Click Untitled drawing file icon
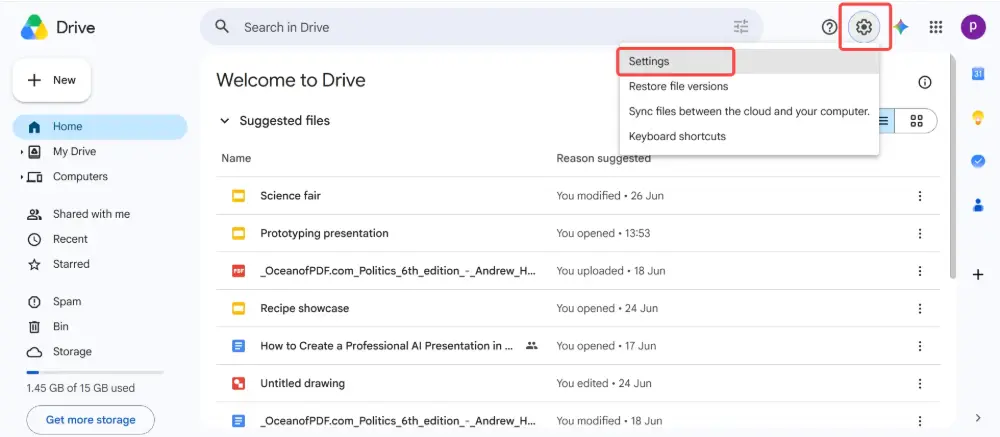The width and height of the screenshot is (1000, 437). 239,384
